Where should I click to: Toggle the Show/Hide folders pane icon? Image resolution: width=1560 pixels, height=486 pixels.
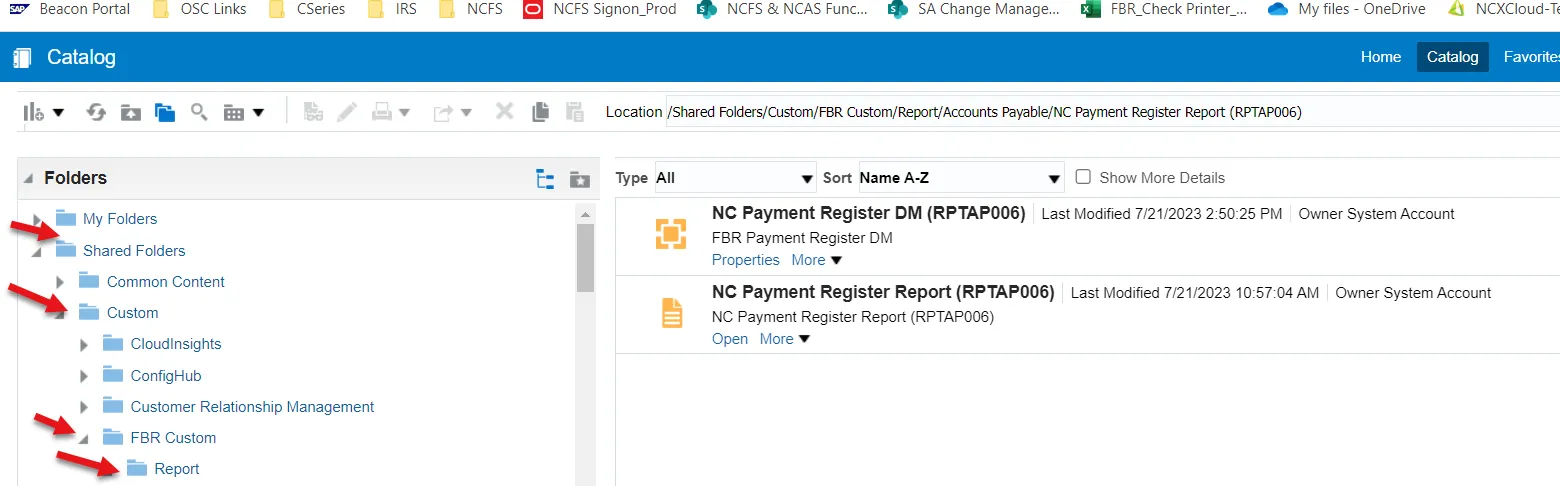pos(165,112)
